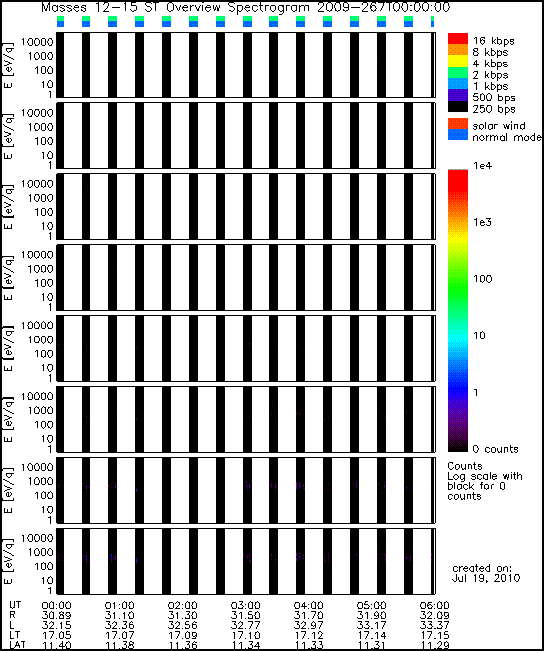Viewport: 544px width, 651px height.
Task: Click the solar wind mode swatch
Action: point(458,124)
